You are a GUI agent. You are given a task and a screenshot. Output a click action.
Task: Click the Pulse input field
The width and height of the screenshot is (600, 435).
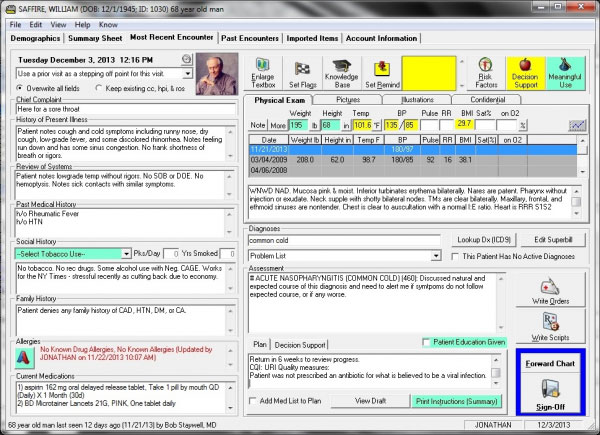tap(429, 125)
